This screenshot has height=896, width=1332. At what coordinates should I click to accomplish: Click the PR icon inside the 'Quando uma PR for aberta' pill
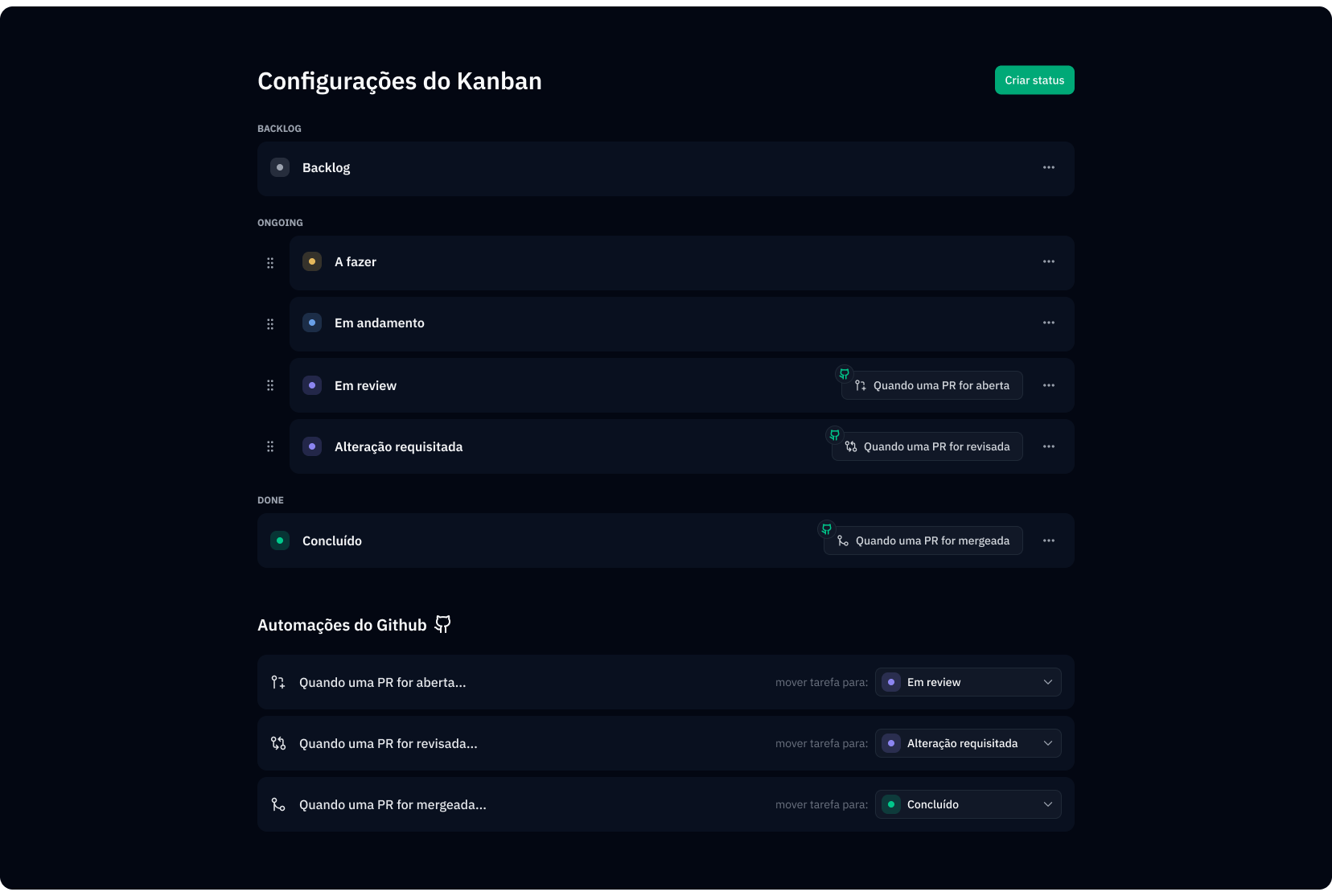860,385
